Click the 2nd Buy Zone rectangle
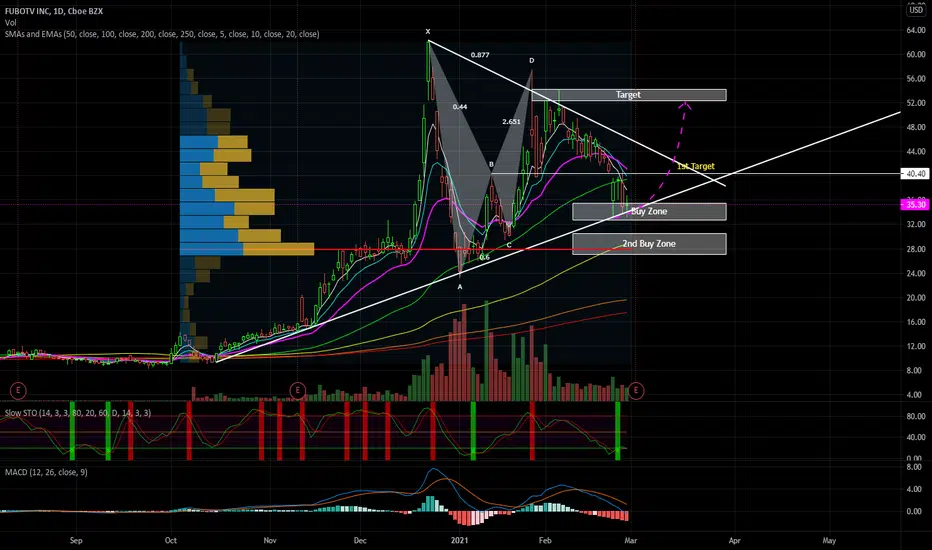Viewport: 932px width, 550px height. click(649, 244)
